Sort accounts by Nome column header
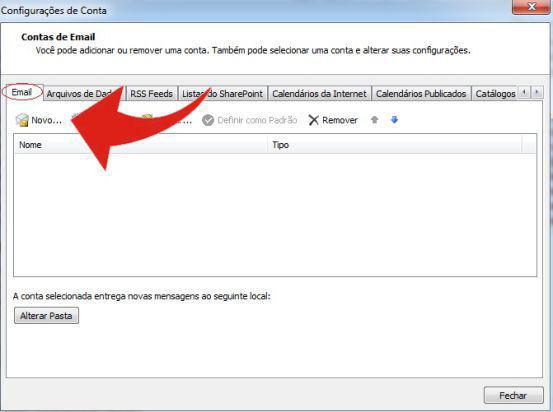This screenshot has width=553, height=412. (141, 145)
